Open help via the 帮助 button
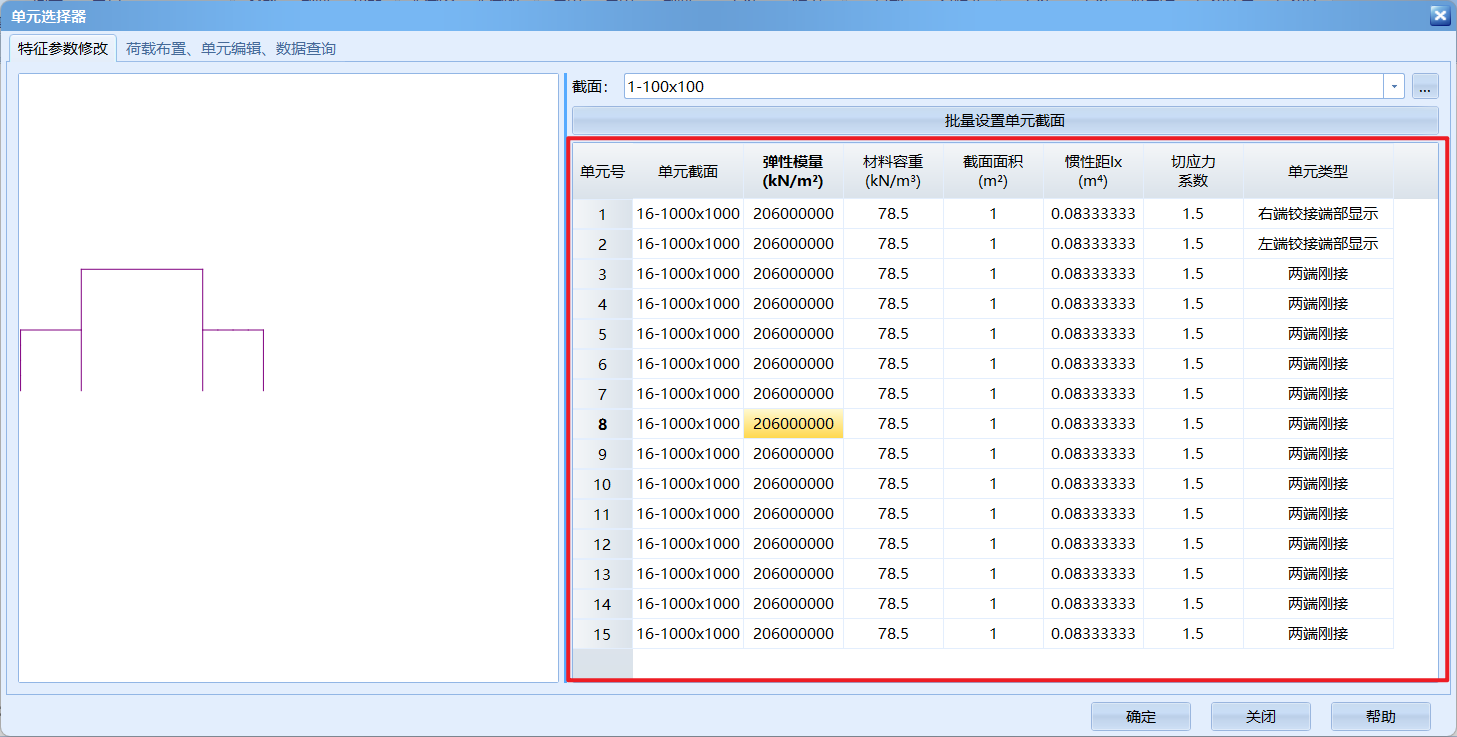 (x=1381, y=716)
